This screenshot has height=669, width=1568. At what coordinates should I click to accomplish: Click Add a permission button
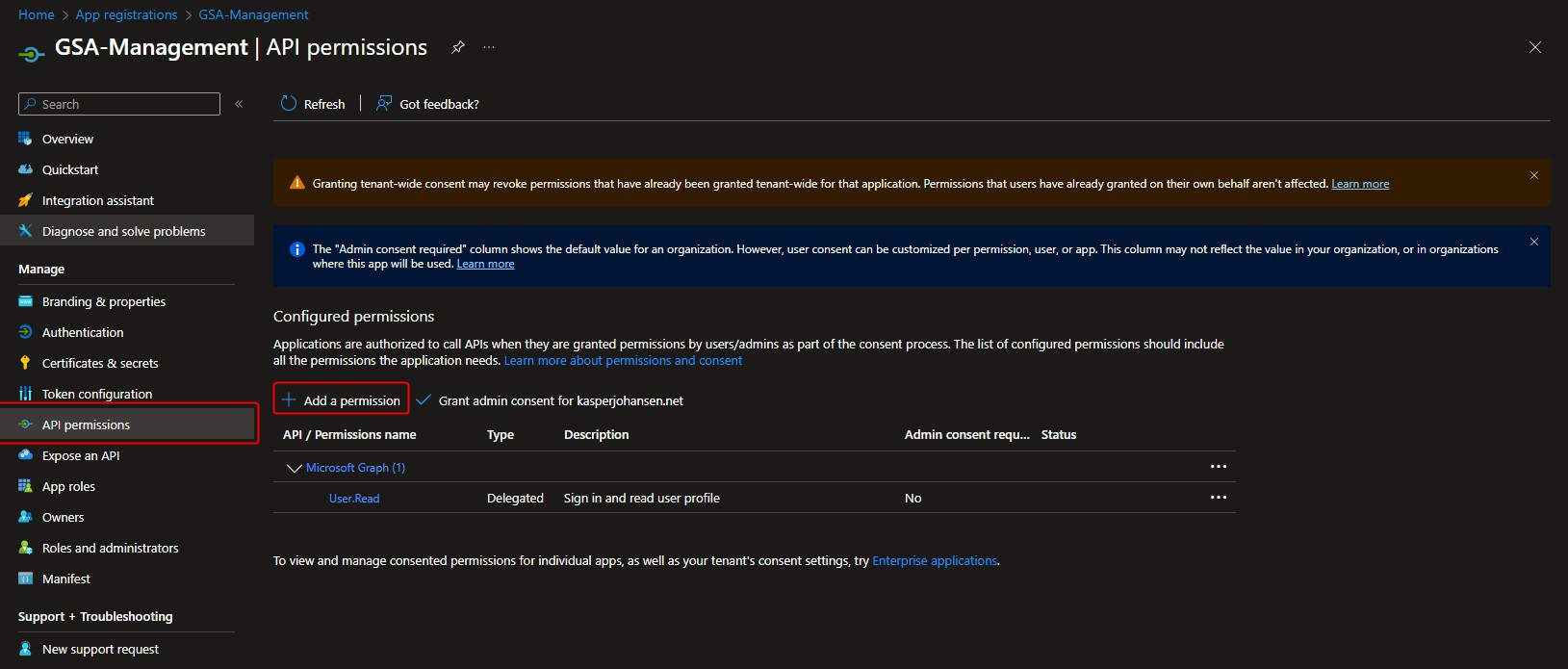click(x=342, y=400)
